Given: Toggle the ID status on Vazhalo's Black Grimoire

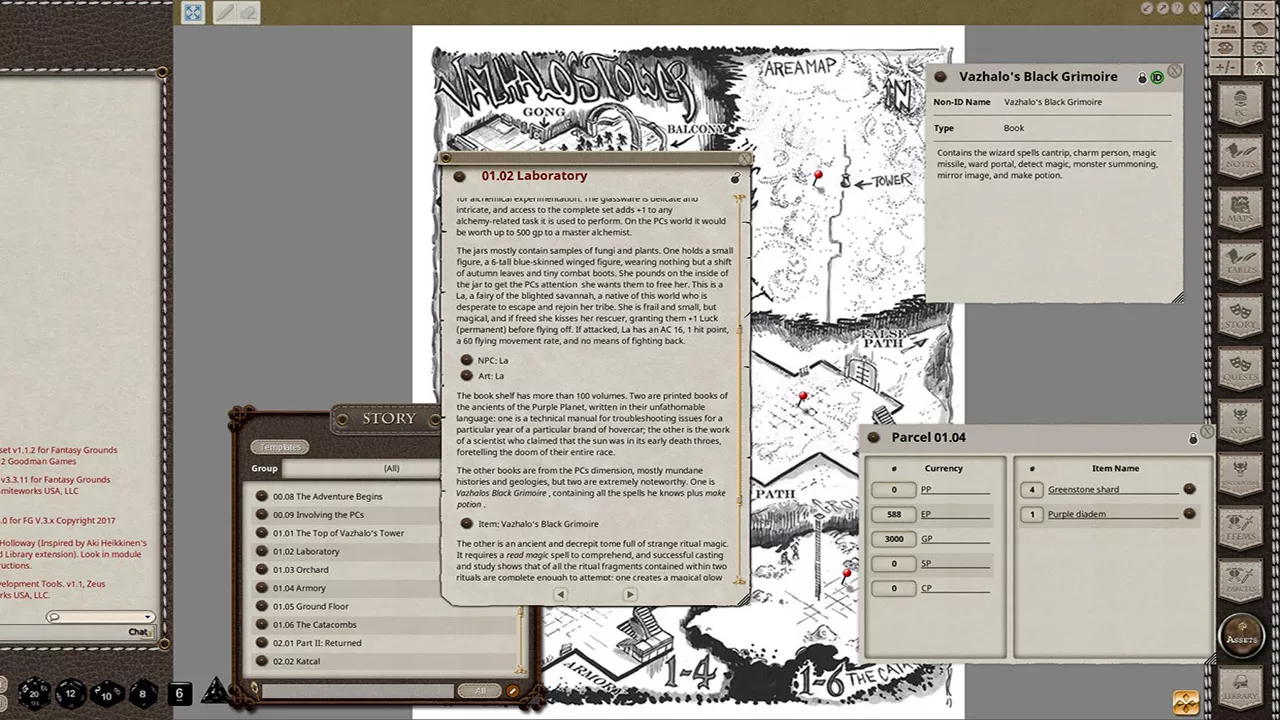Looking at the screenshot, I should tap(1157, 77).
